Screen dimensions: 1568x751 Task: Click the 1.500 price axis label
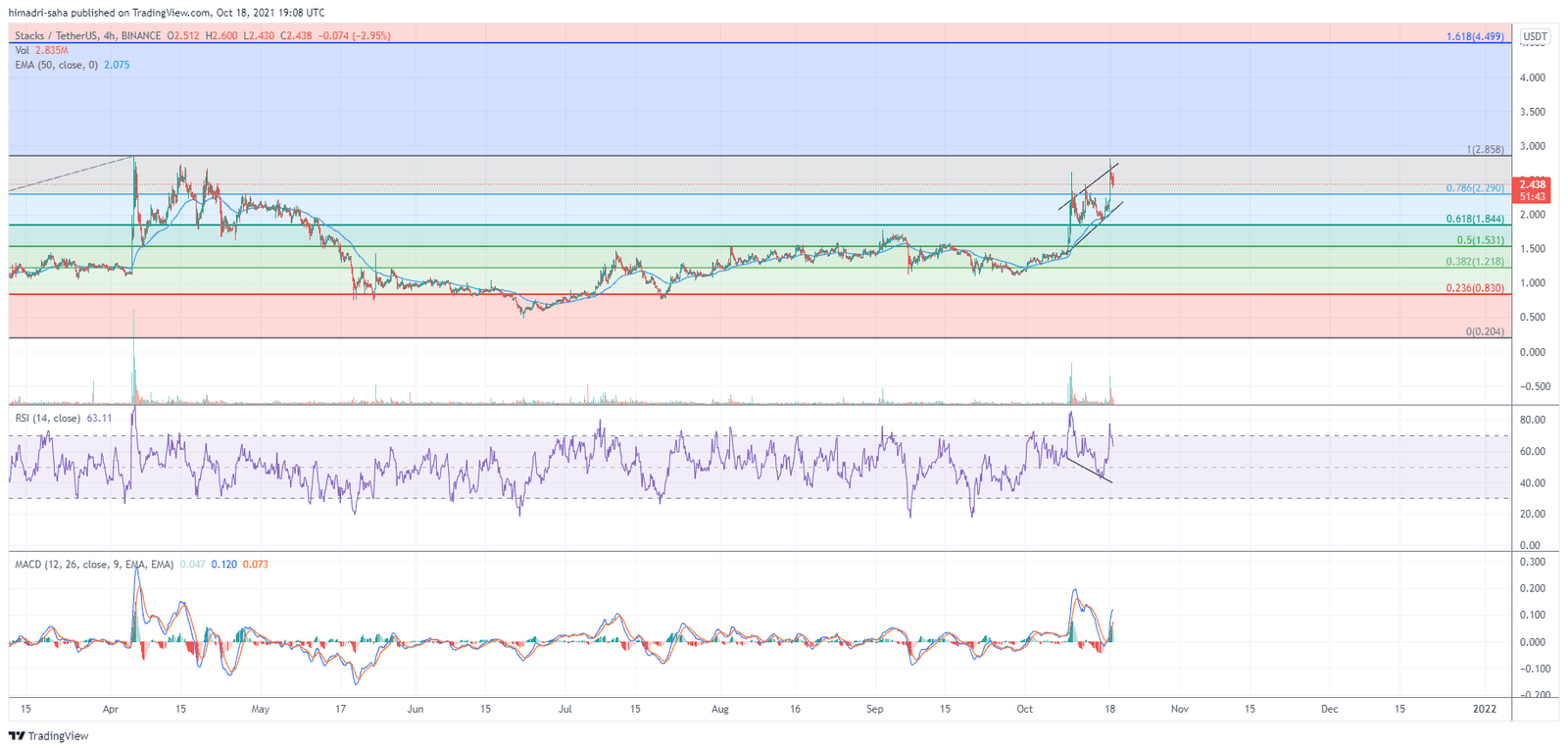click(1533, 249)
